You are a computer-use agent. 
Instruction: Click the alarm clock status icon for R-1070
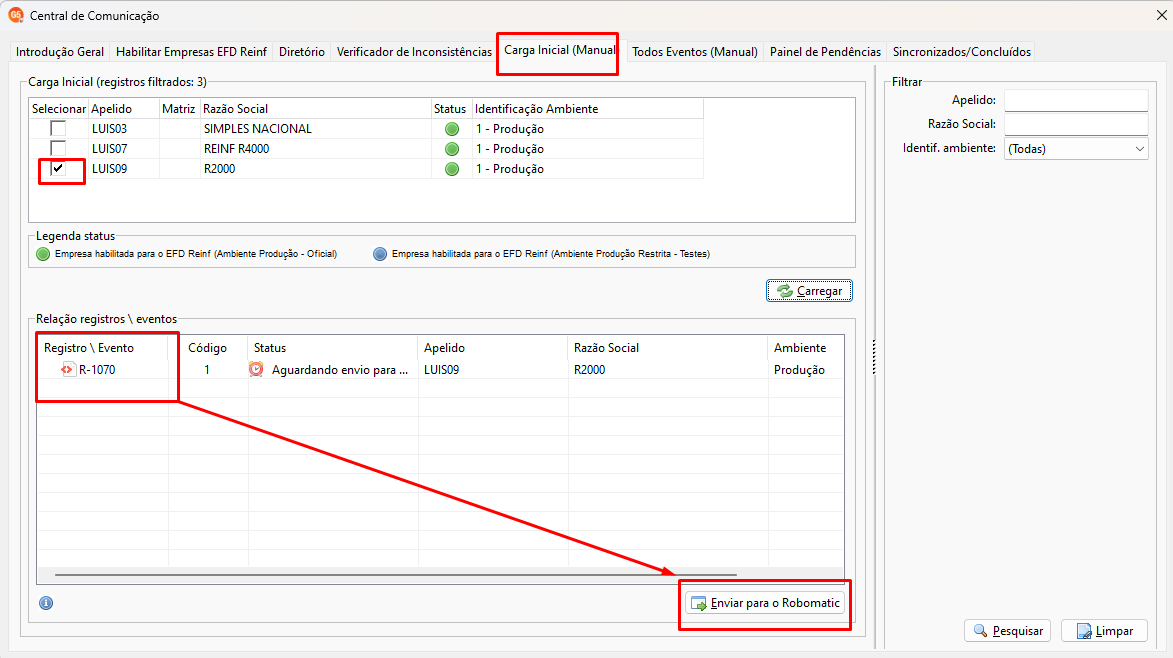256,369
